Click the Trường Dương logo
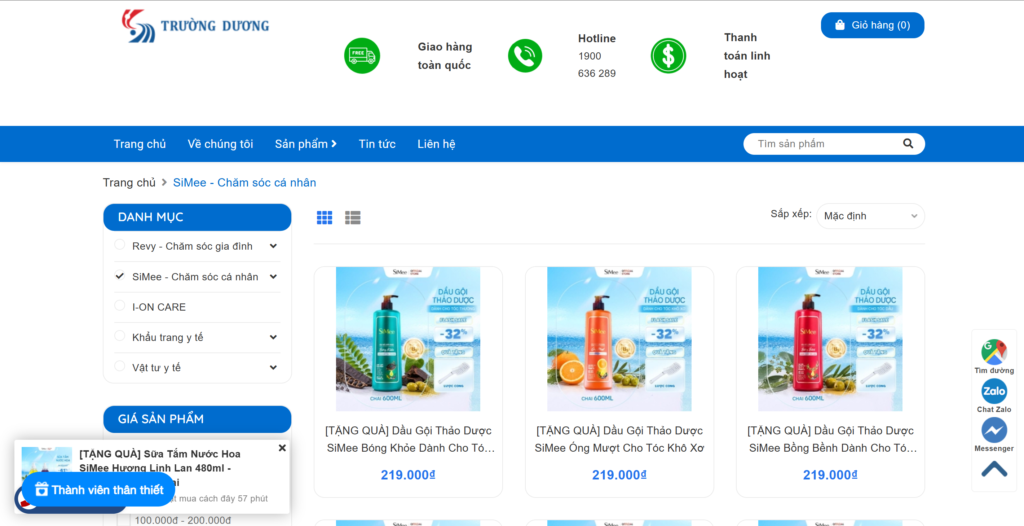The width and height of the screenshot is (1024, 526). coord(195,26)
